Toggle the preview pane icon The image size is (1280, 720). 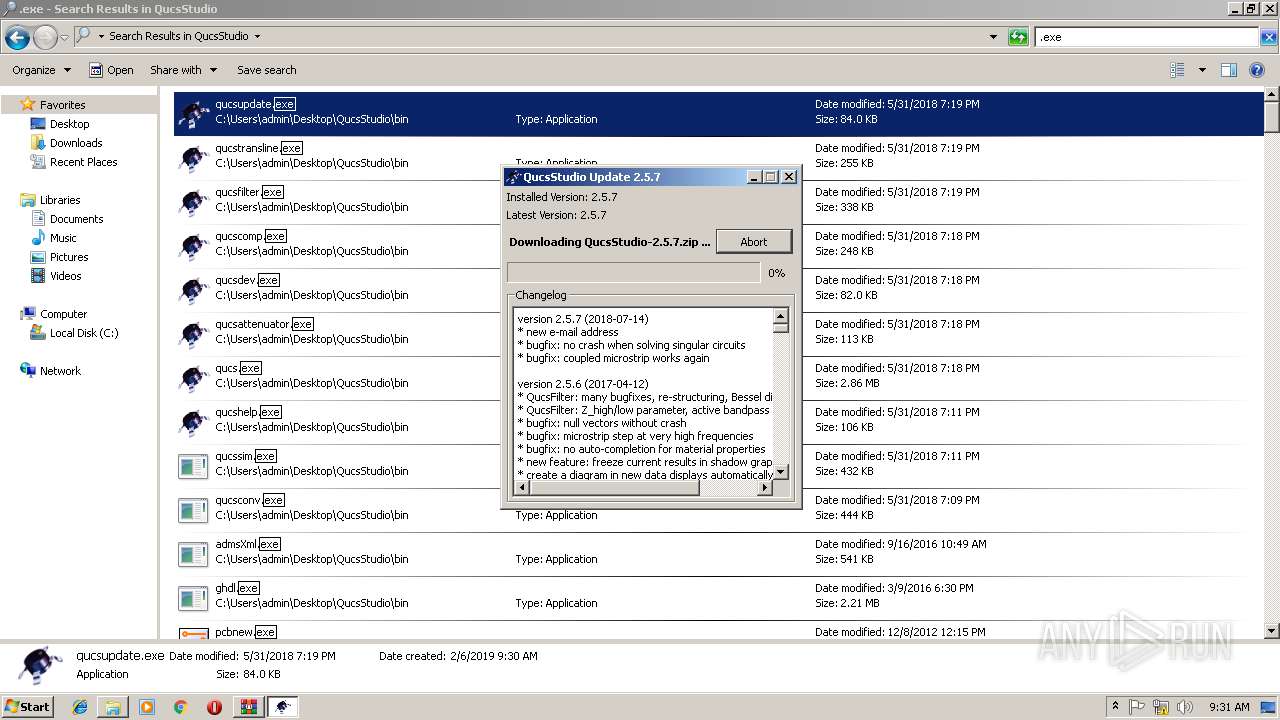coord(1229,70)
